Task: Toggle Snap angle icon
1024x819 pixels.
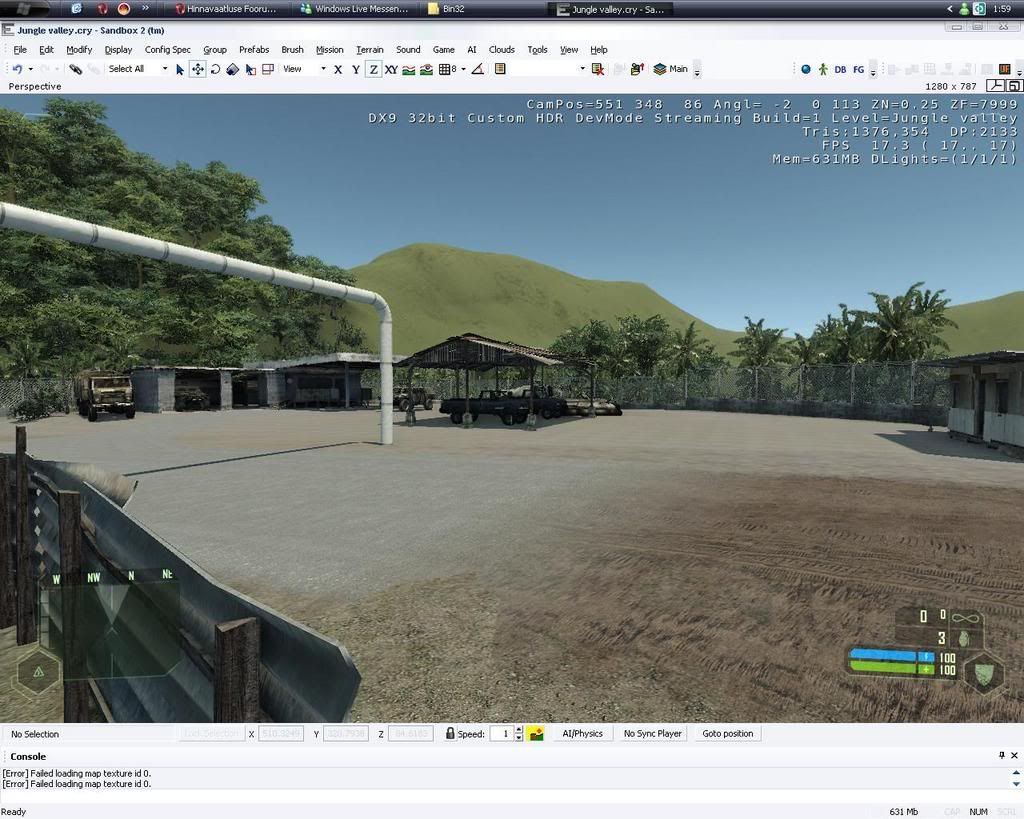Action: click(x=478, y=69)
